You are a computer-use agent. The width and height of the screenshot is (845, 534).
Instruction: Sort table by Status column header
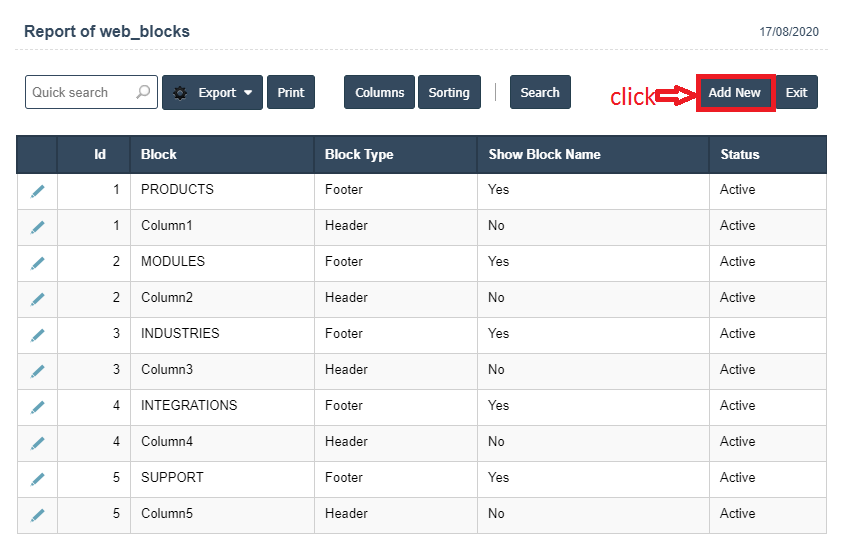pyautogui.click(x=740, y=154)
